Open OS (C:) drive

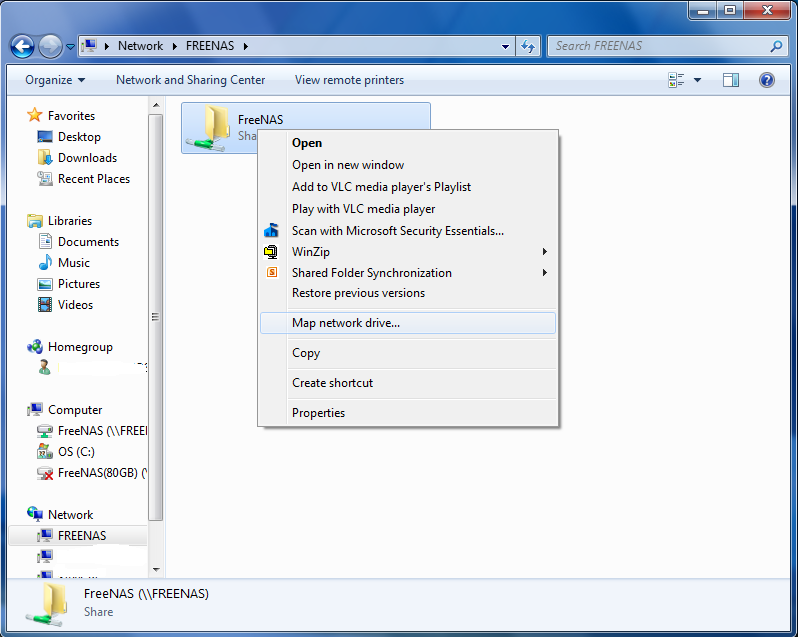pyautogui.click(x=76, y=452)
